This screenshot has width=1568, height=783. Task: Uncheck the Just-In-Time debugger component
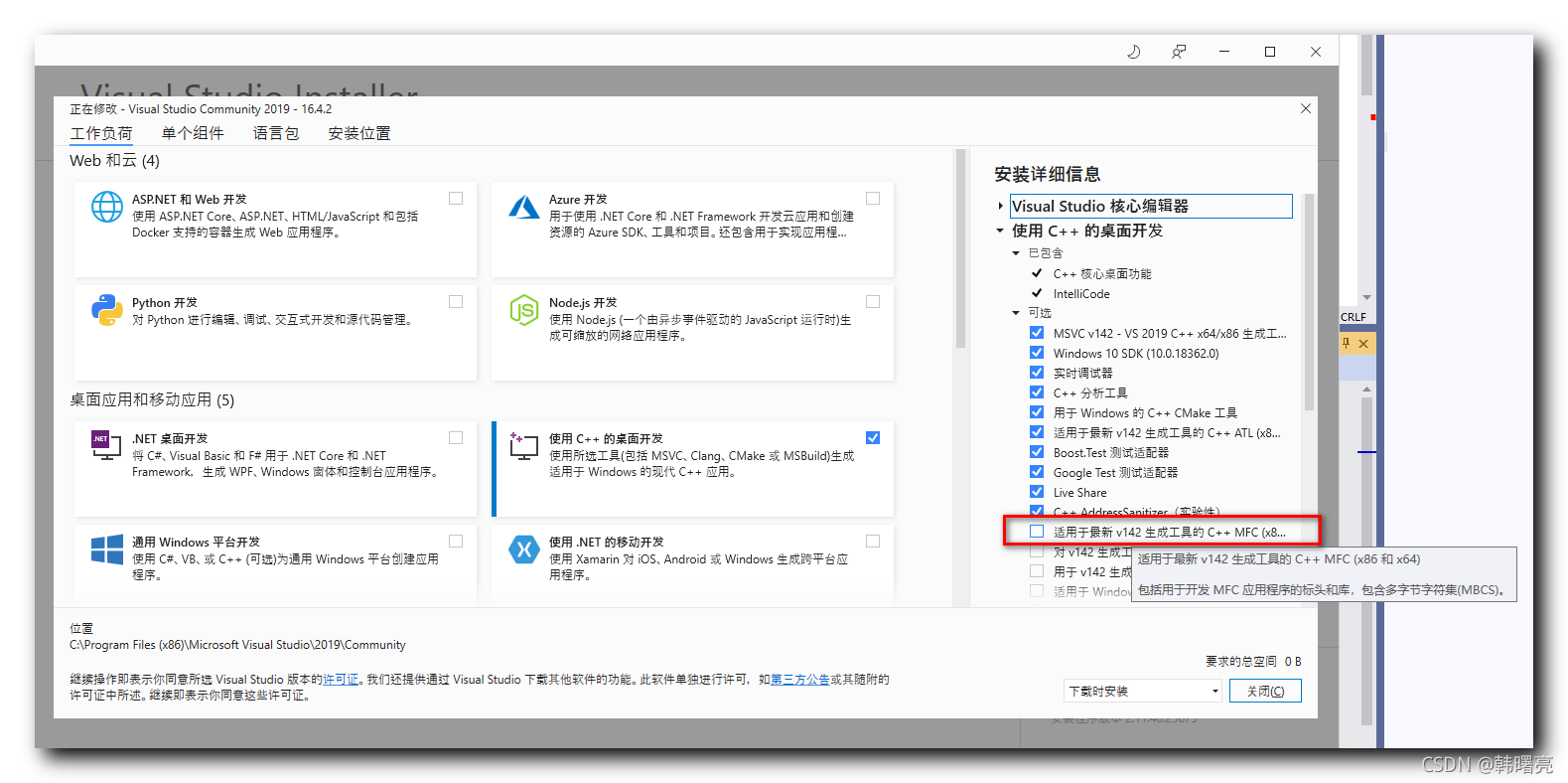click(x=1037, y=373)
